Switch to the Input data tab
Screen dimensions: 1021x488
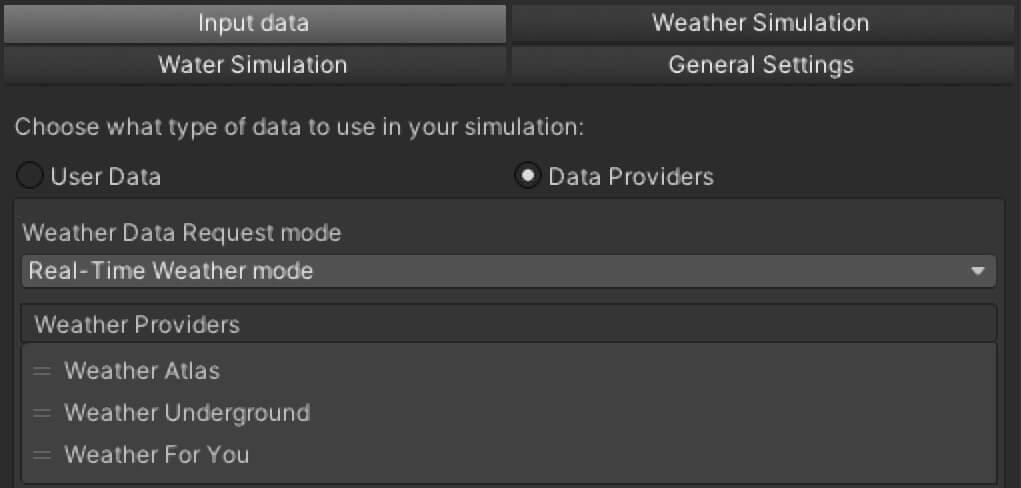click(254, 22)
